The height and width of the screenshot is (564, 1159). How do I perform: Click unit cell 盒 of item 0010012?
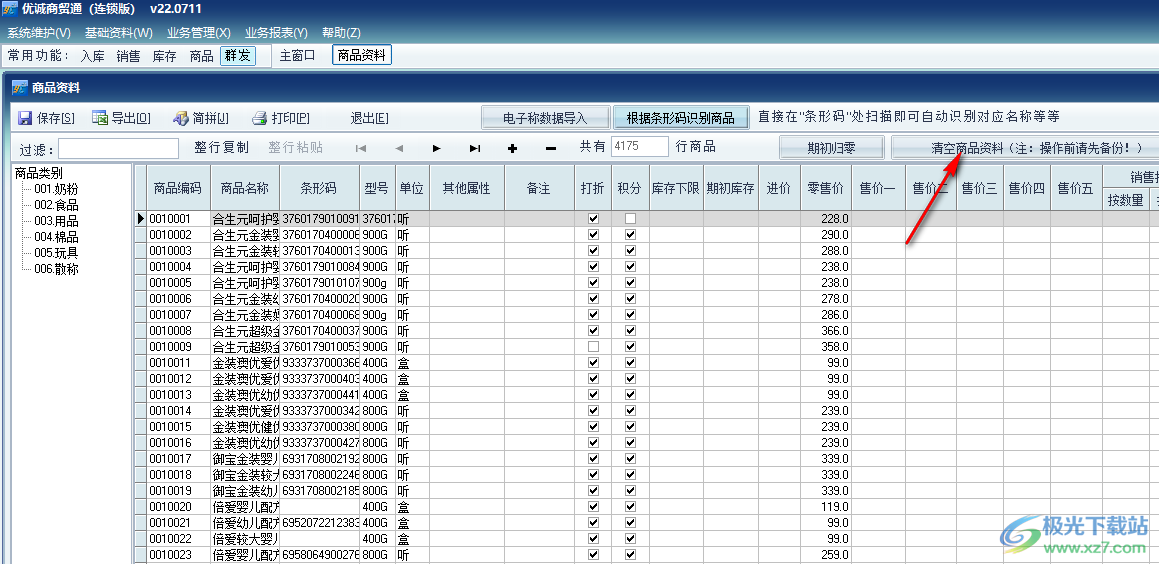point(412,378)
